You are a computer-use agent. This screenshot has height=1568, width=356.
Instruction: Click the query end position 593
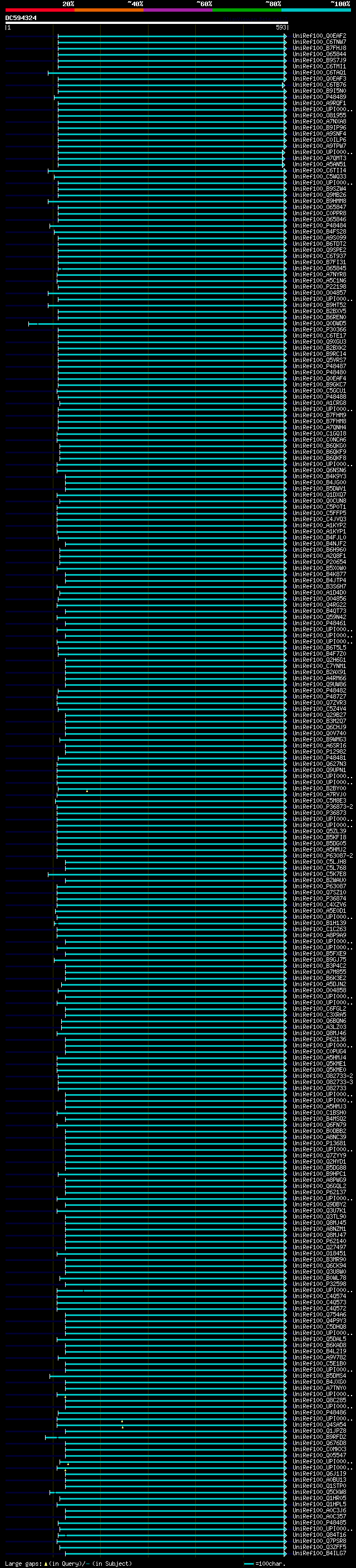click(281, 27)
